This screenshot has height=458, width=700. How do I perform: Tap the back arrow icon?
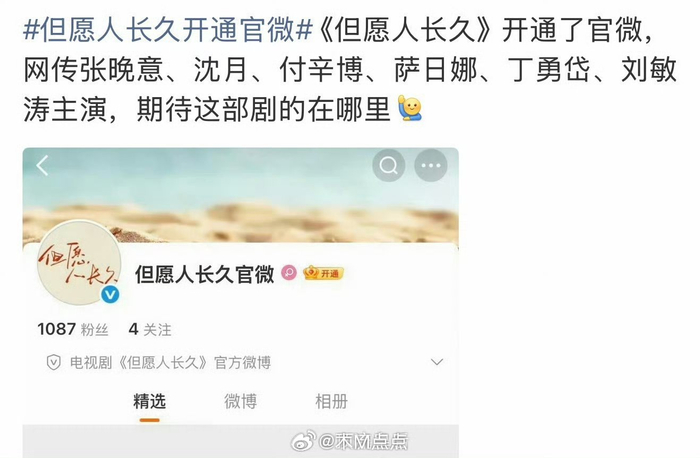pyautogui.click(x=42, y=166)
